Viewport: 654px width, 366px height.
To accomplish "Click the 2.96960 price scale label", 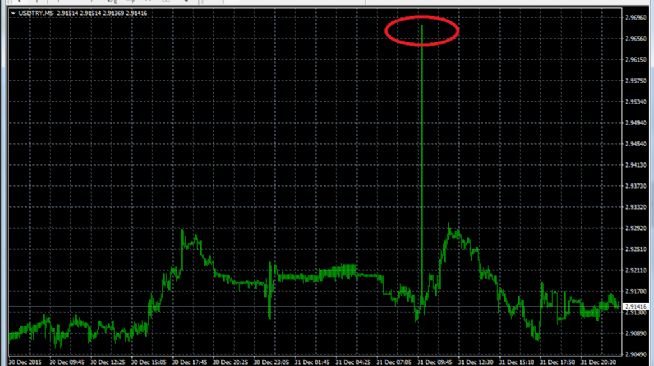I will 636,18.
